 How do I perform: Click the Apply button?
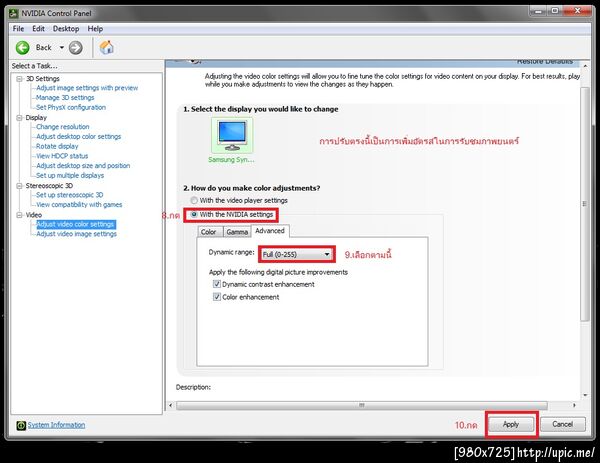[511, 424]
